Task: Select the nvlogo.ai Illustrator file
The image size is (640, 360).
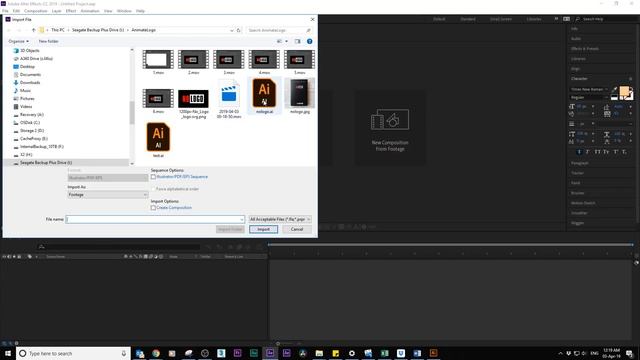Action: (x=264, y=96)
